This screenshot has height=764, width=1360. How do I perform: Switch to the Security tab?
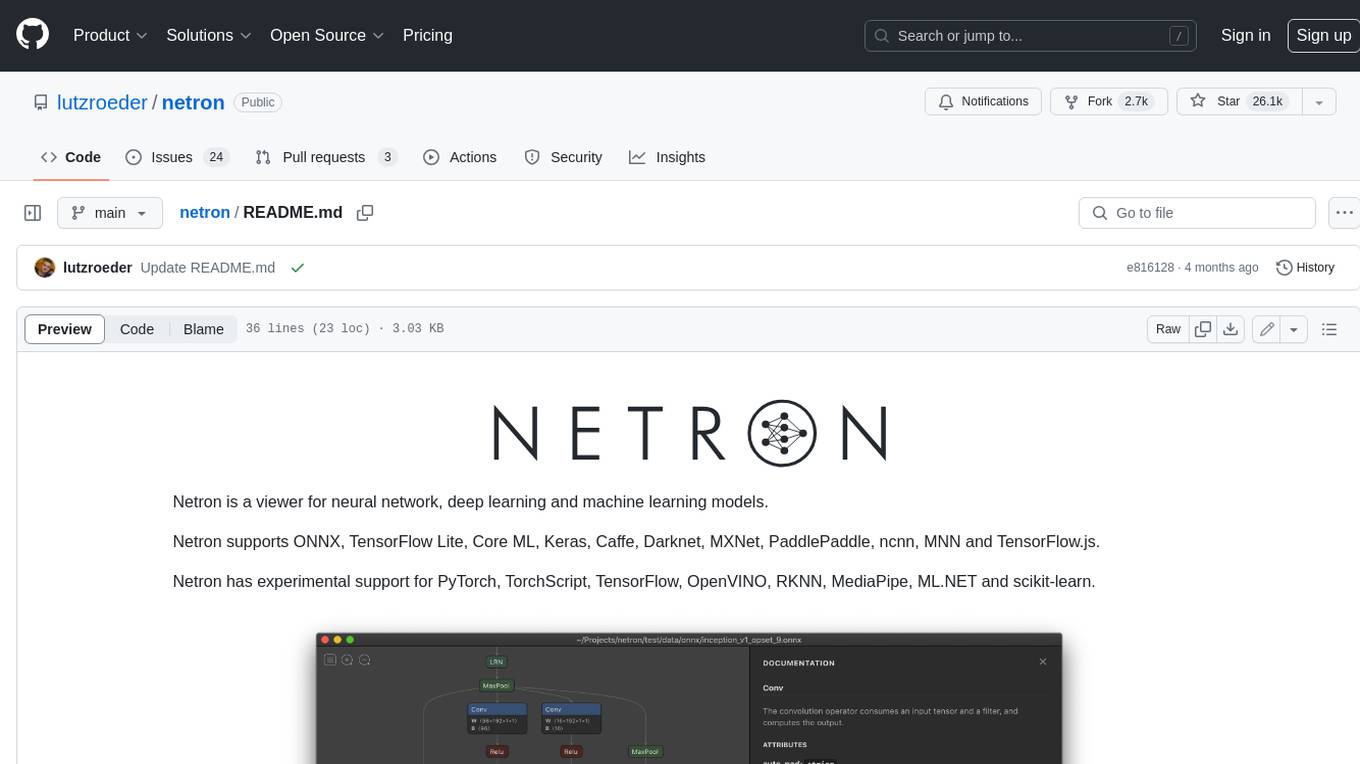[x=564, y=157]
